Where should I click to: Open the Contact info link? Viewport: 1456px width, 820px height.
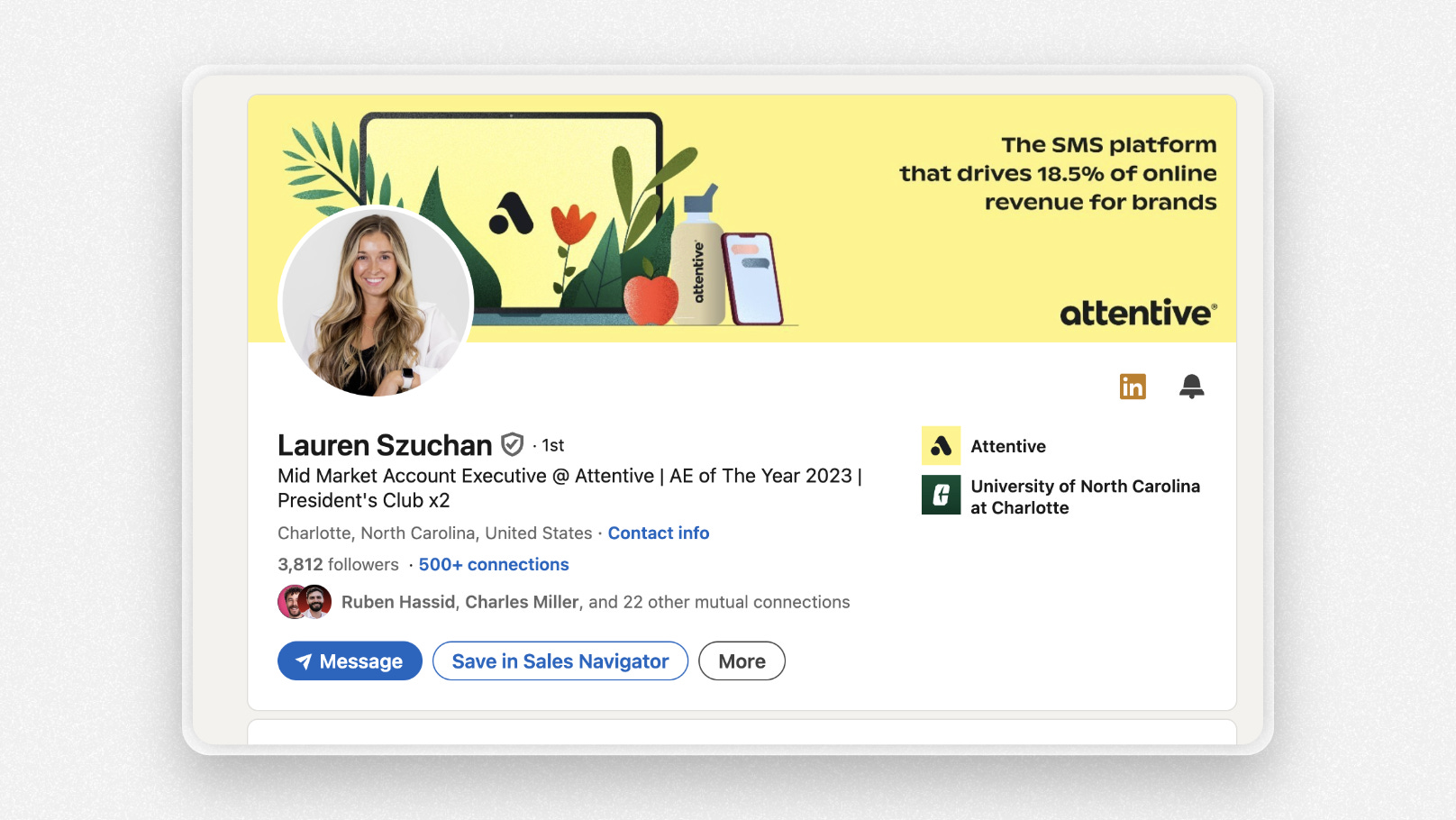(659, 533)
